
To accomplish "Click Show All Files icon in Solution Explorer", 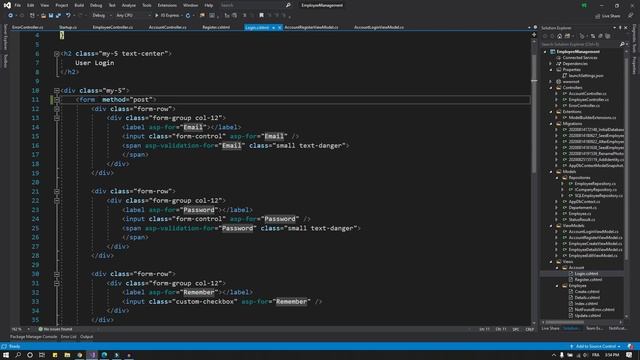I will pyautogui.click(x=607, y=36).
